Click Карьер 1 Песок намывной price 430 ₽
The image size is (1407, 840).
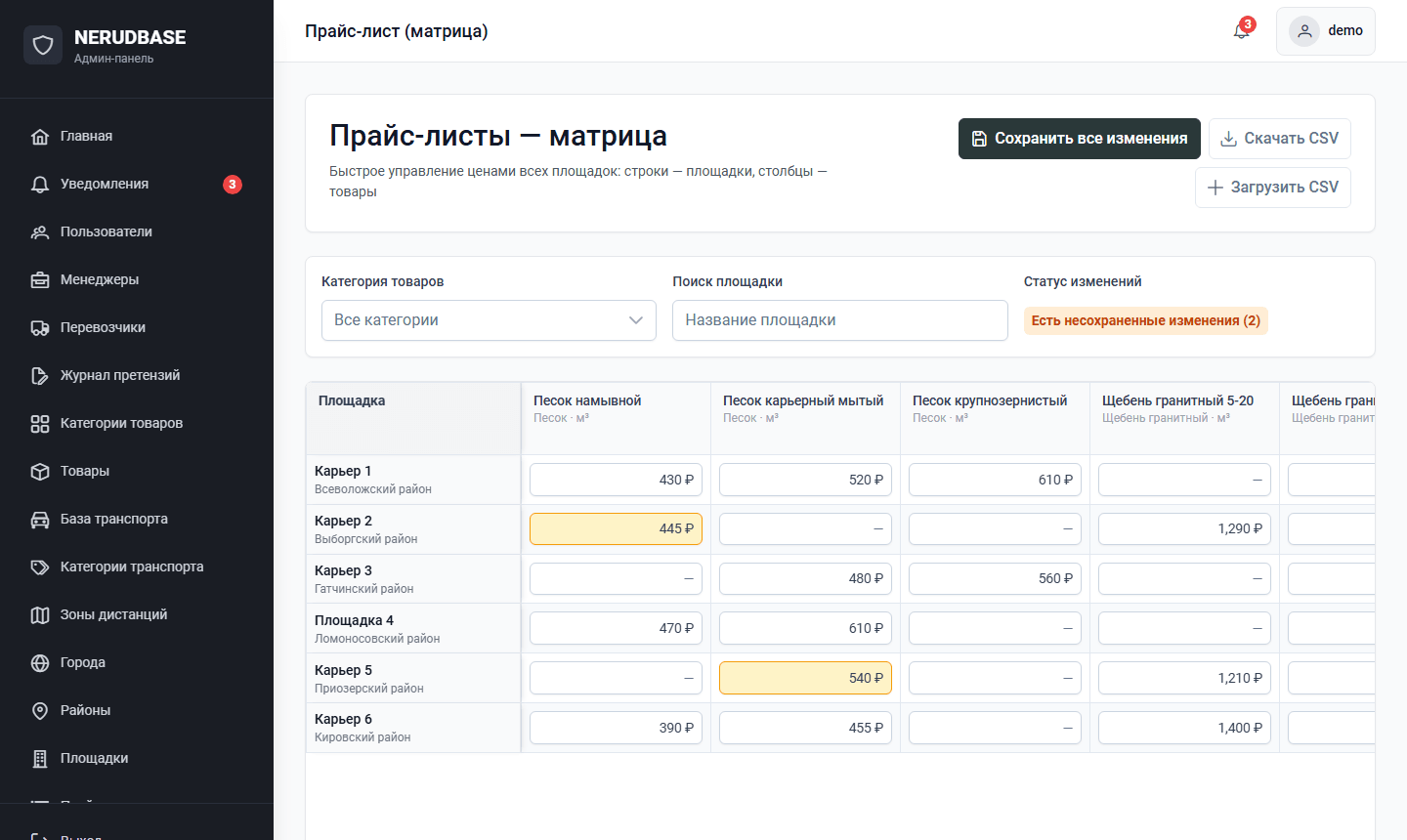pyautogui.click(x=616, y=480)
